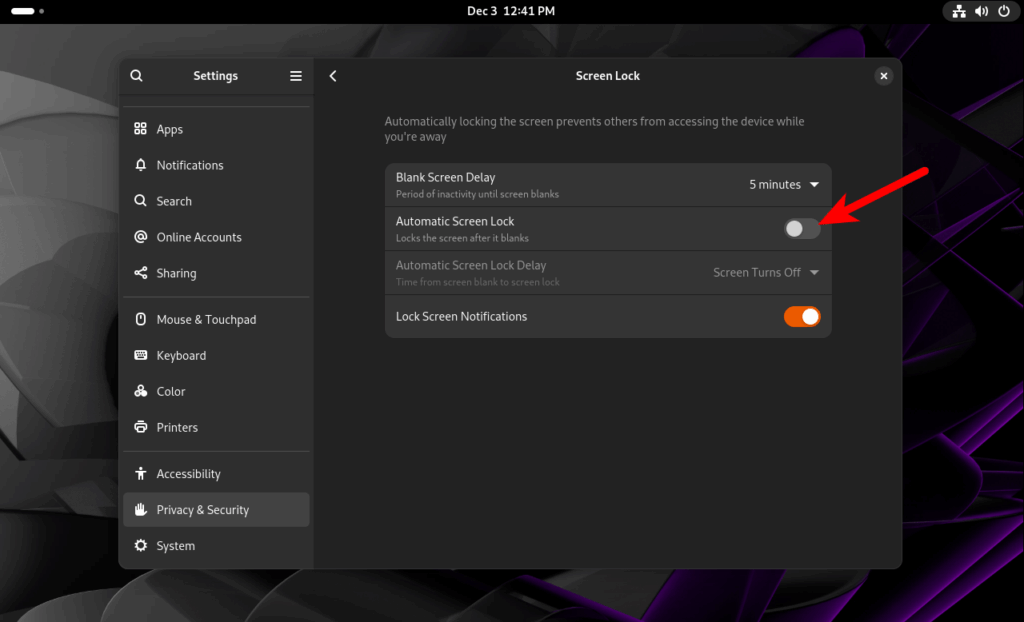Open Online Accounts settings
The width and height of the screenshot is (1024, 622).
pos(216,237)
